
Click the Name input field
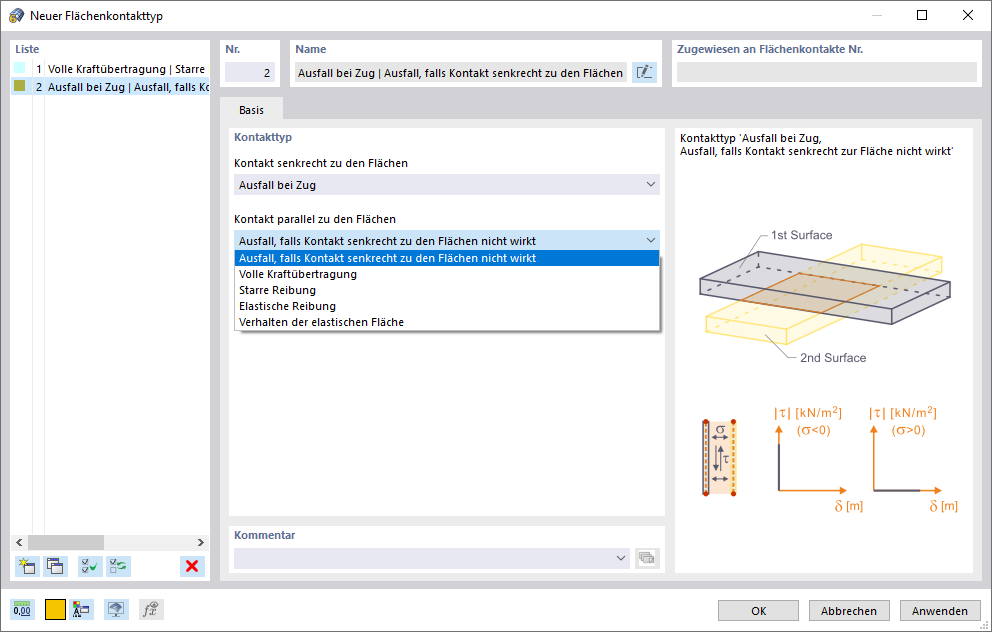[x=461, y=73]
